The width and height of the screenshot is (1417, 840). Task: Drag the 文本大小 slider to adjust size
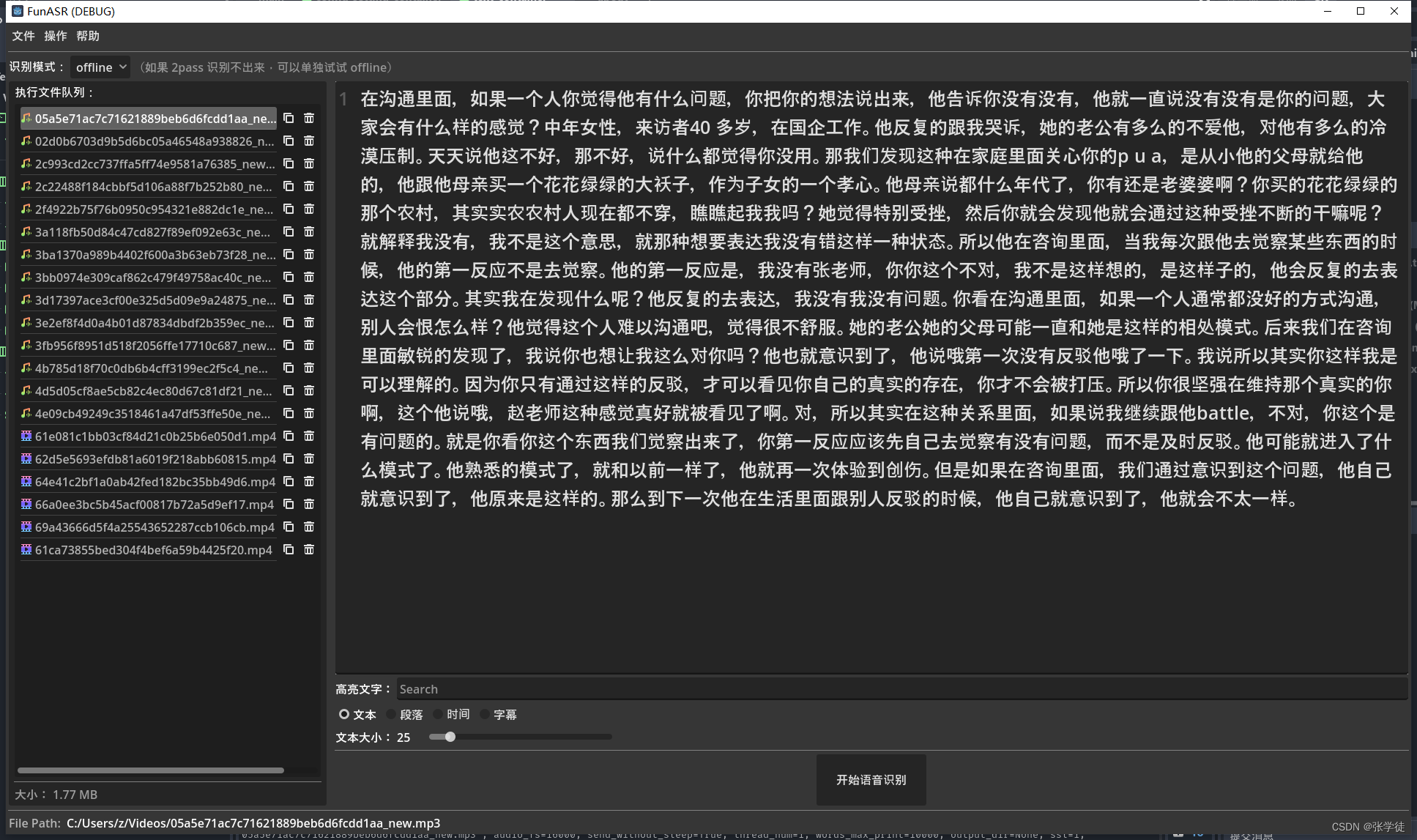(448, 737)
